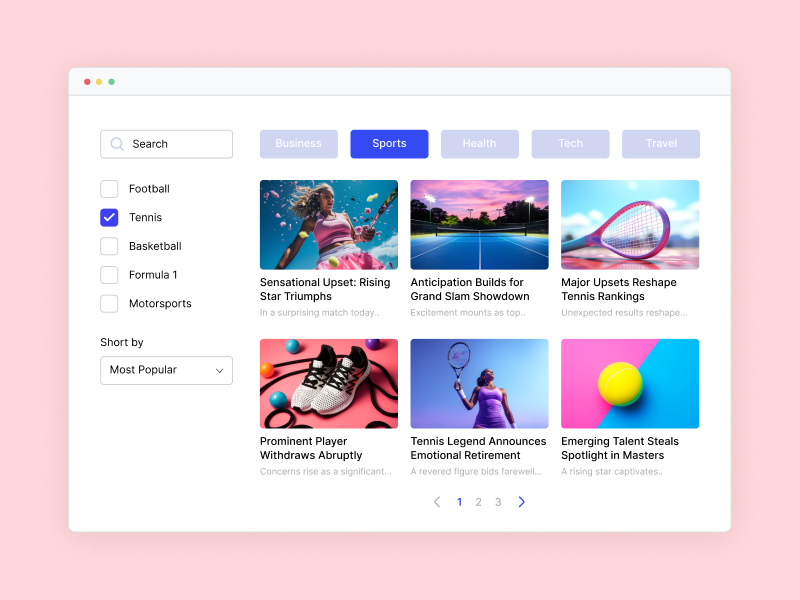Uncheck the Tennis checkbox

(x=109, y=217)
